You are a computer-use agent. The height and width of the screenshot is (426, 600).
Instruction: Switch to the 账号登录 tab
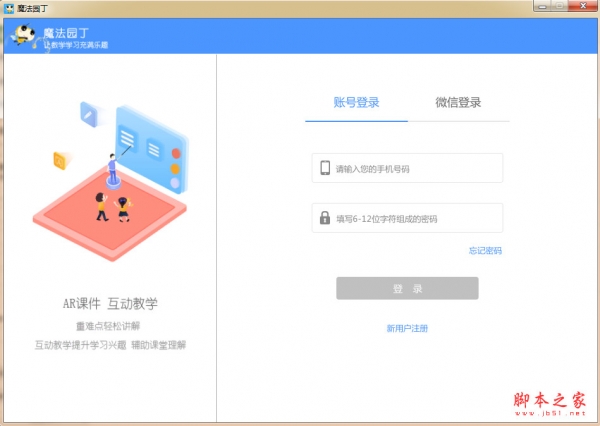356,103
